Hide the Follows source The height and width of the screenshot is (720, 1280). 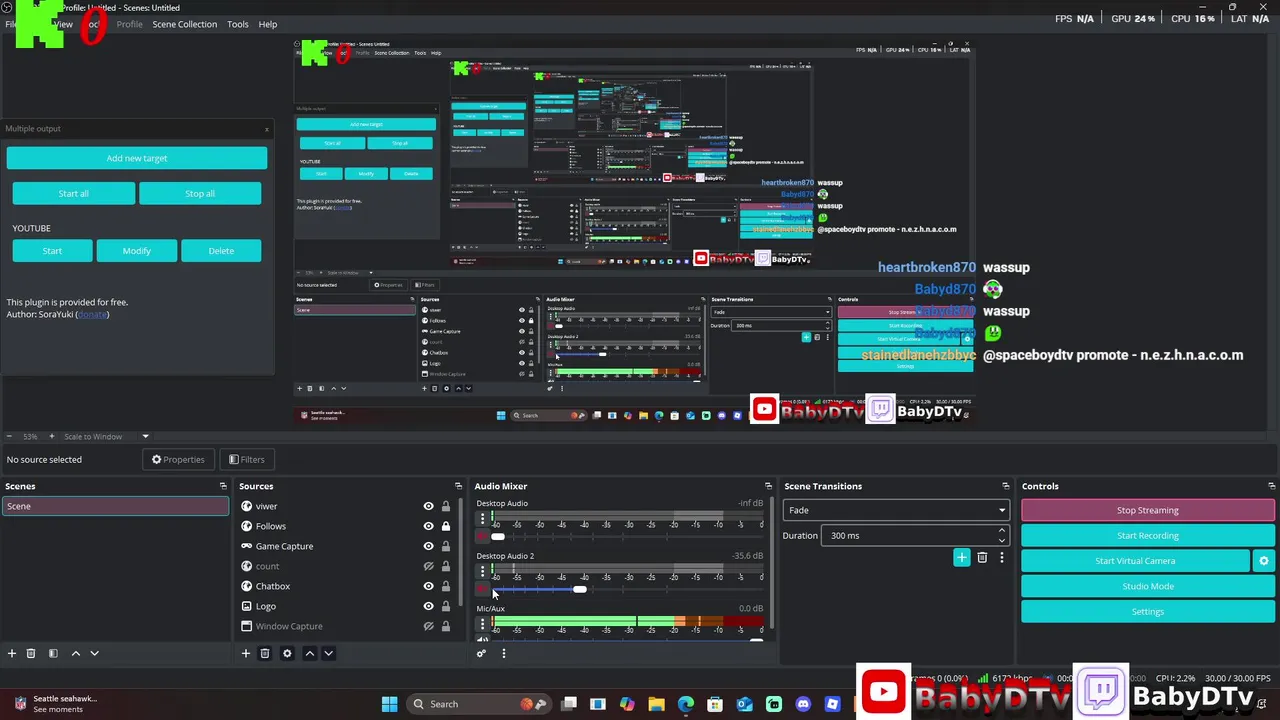[428, 526]
